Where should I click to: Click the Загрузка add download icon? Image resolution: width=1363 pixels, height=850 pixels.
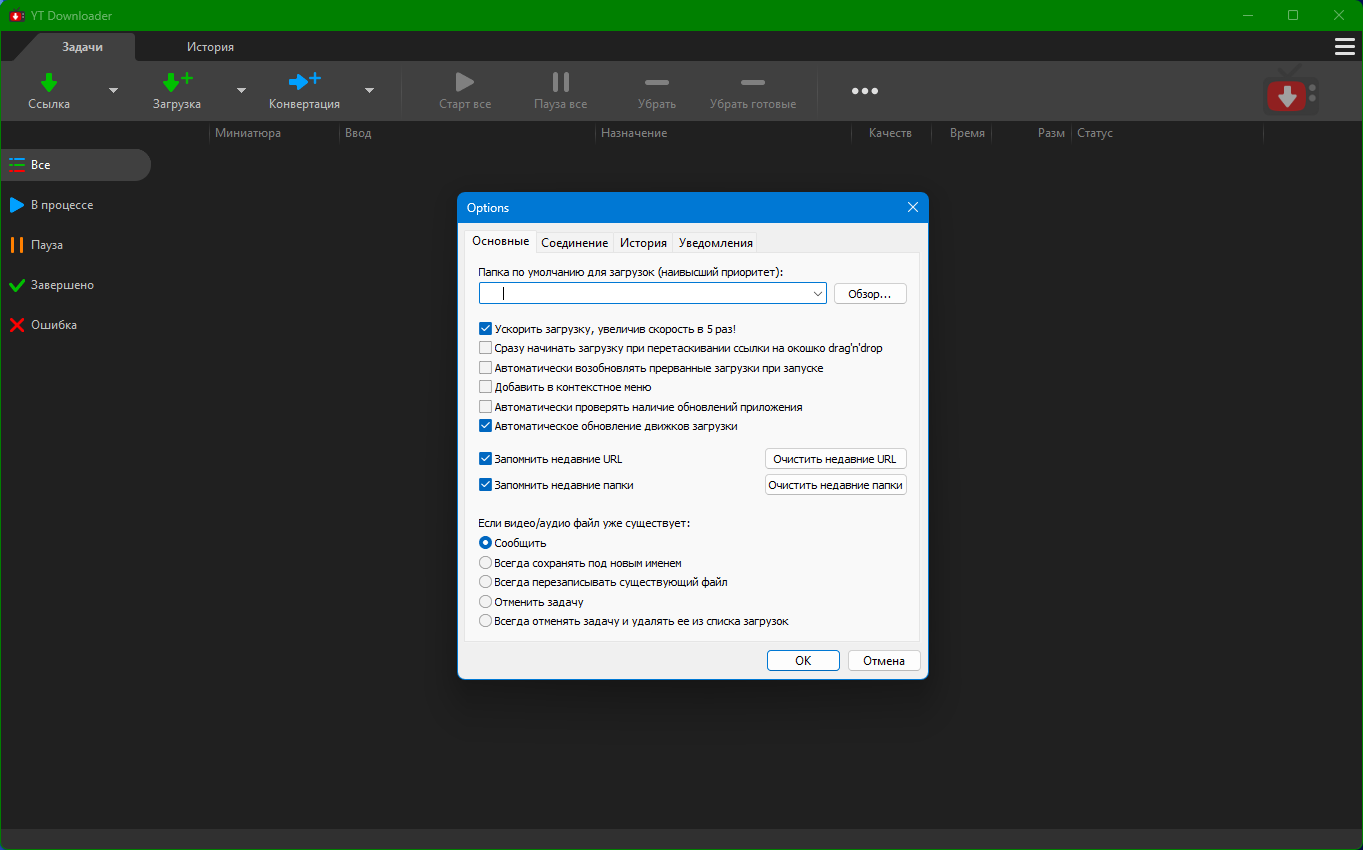177,82
